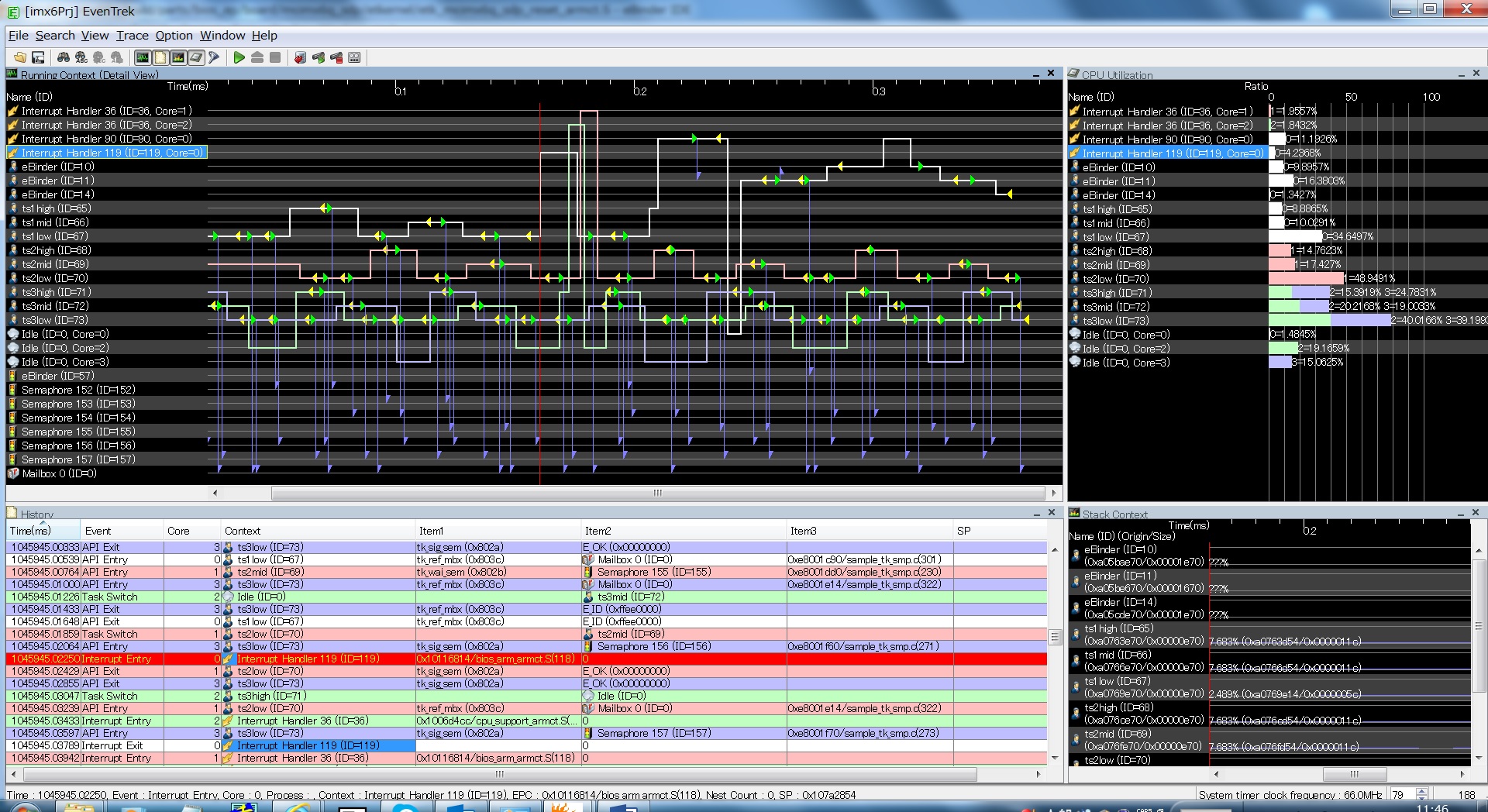
Task: Click the binoculars search icon
Action: tap(64, 57)
